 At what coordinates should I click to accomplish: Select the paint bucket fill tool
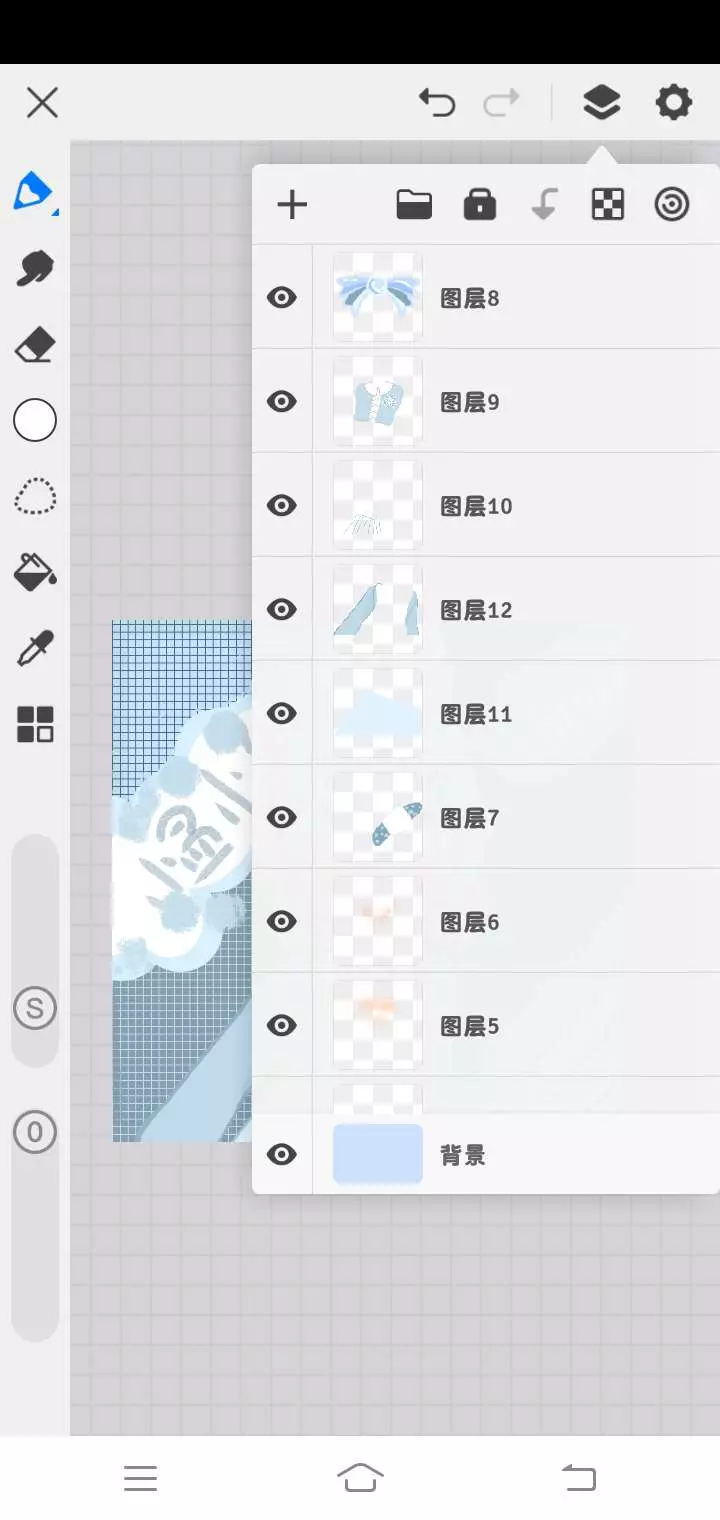pyautogui.click(x=35, y=572)
